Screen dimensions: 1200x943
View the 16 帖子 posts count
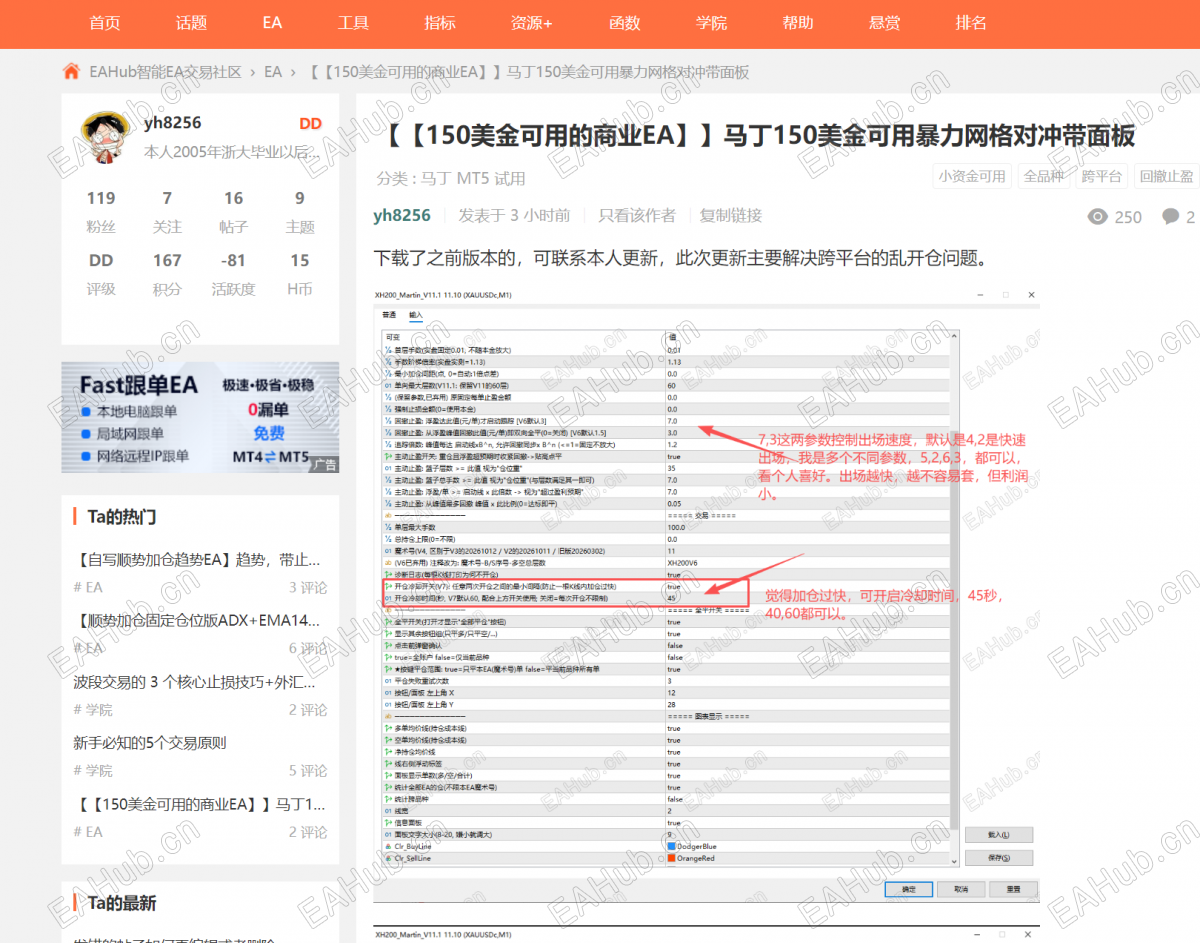coord(234,212)
